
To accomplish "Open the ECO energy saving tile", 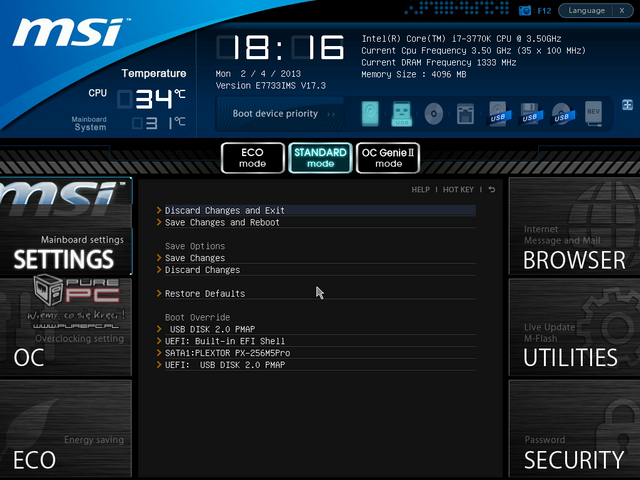I will pos(66,429).
